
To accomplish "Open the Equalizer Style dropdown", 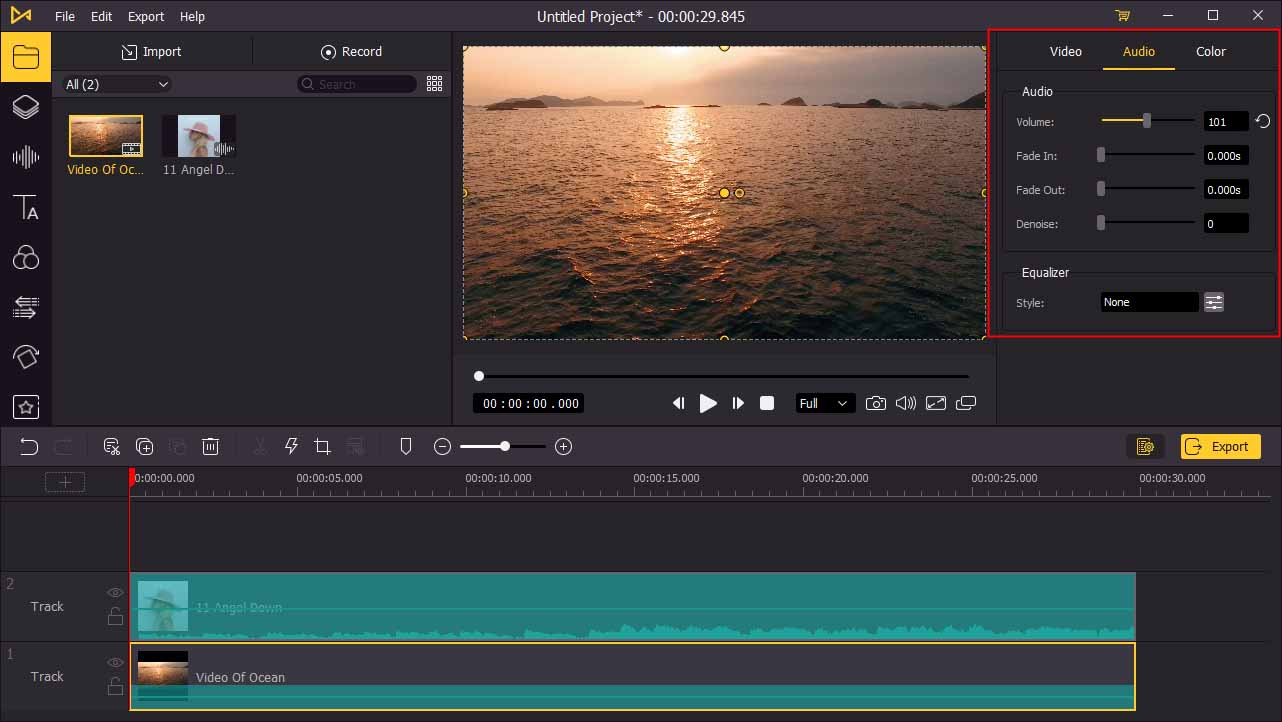I will pos(1149,302).
